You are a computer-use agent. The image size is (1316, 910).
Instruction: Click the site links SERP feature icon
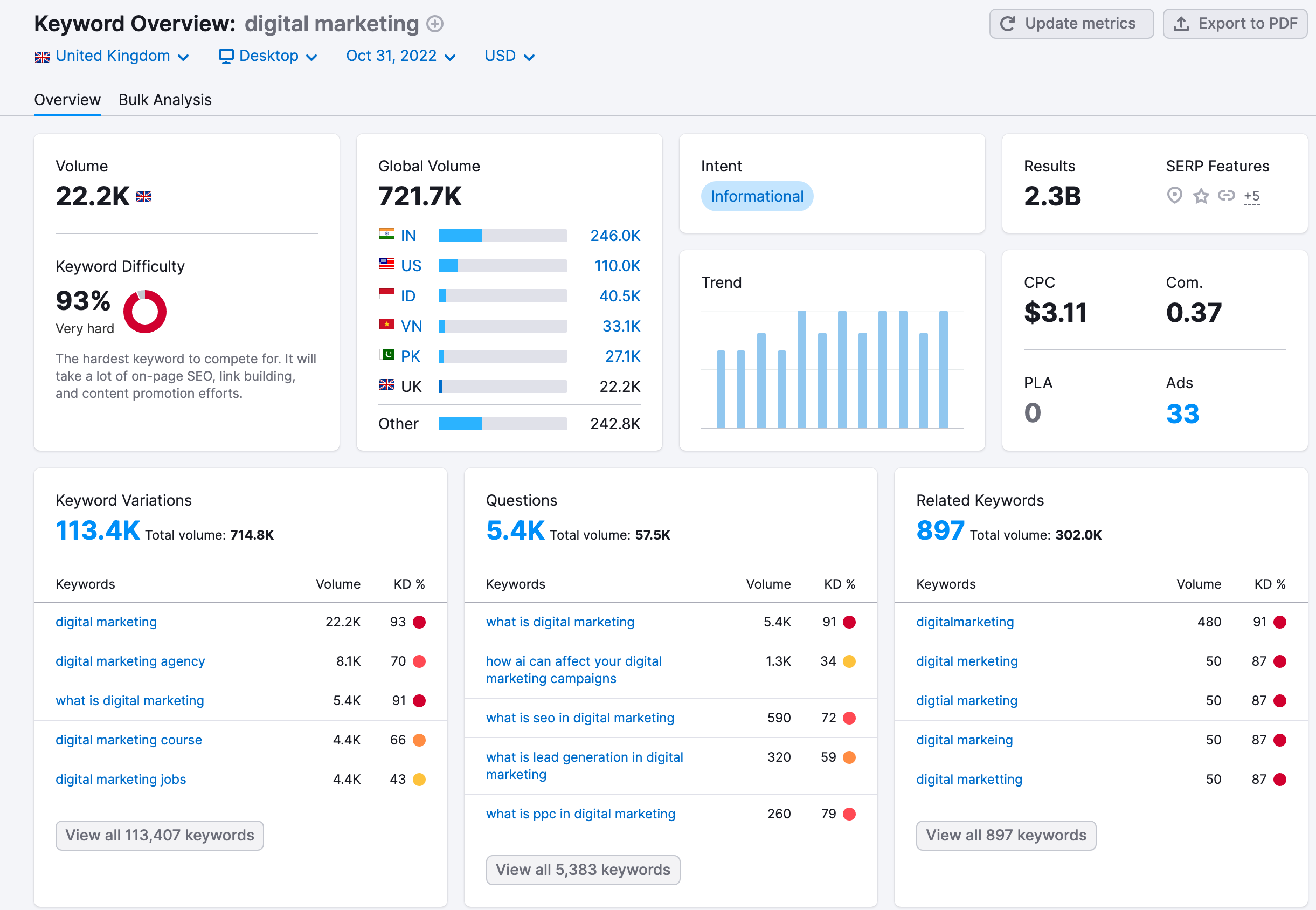[1227, 196]
